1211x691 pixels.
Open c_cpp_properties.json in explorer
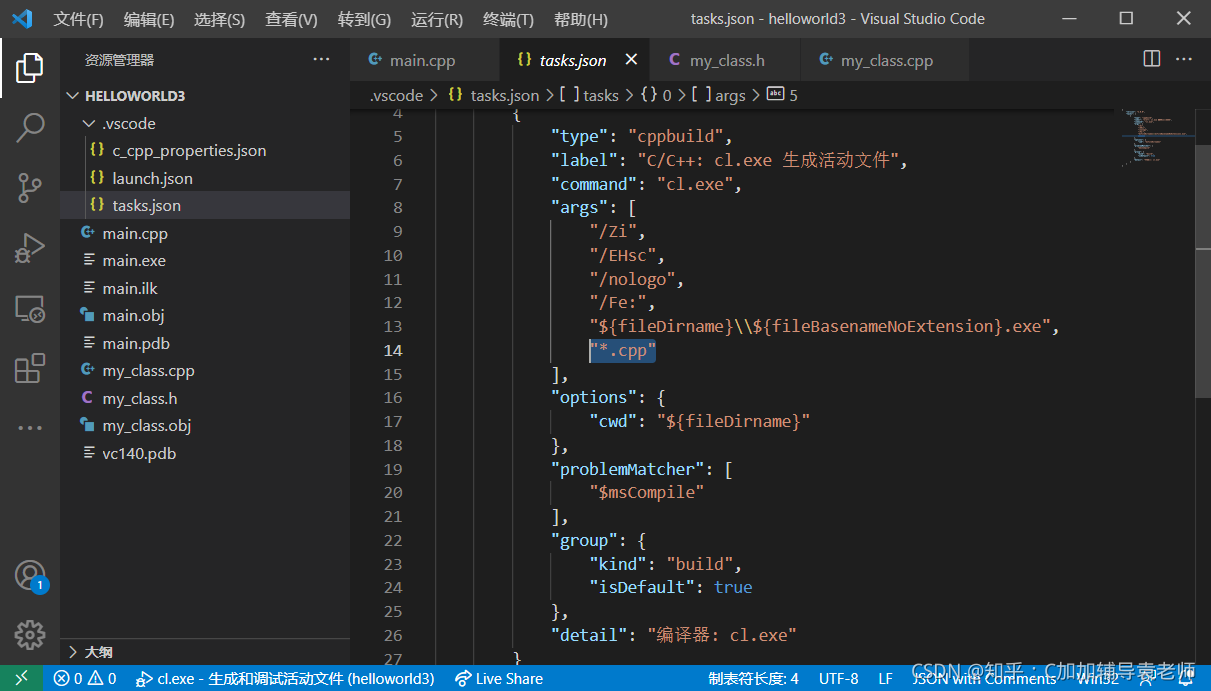coord(205,151)
